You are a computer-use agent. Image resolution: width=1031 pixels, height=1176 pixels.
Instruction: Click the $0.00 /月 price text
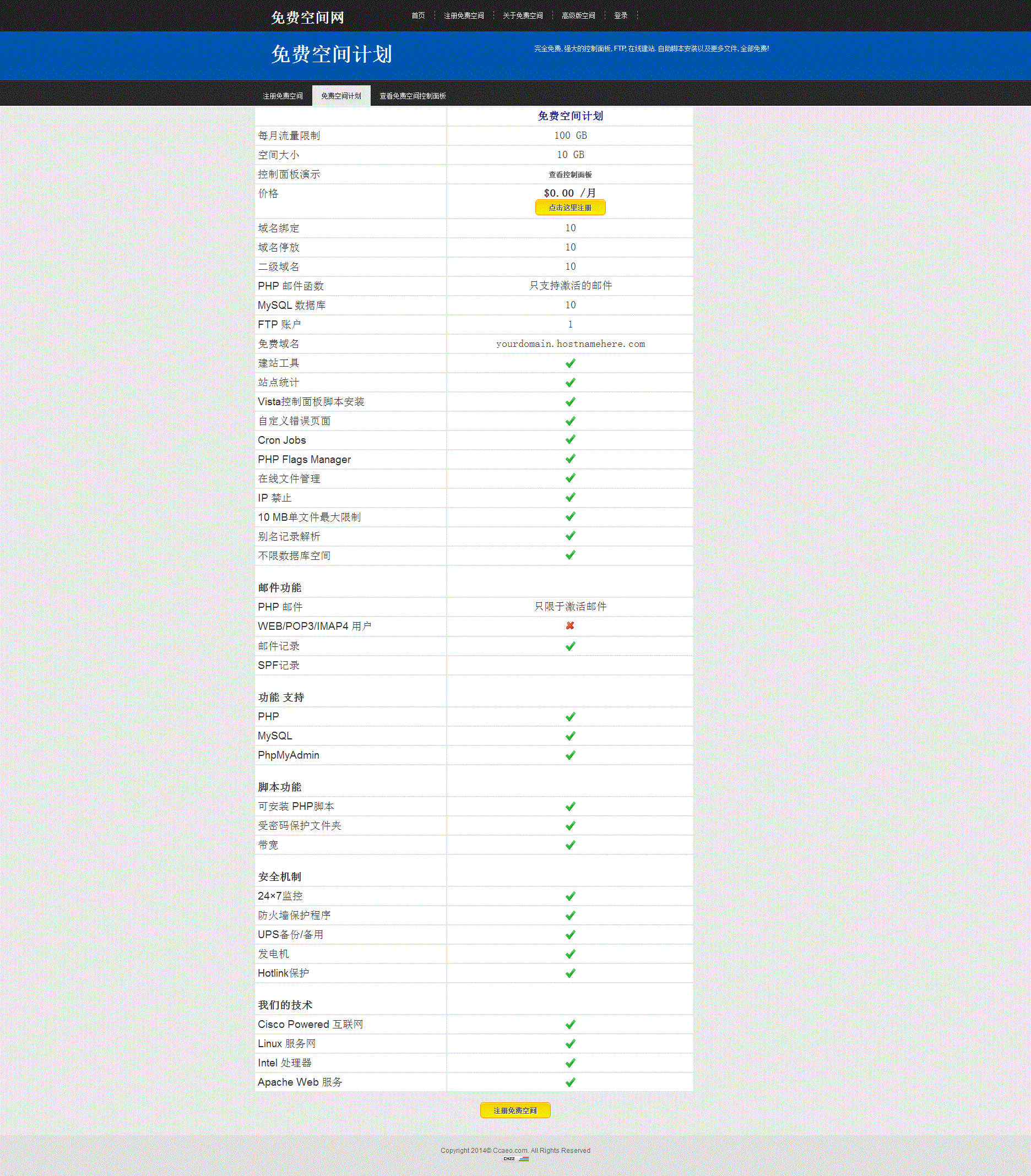tap(569, 193)
